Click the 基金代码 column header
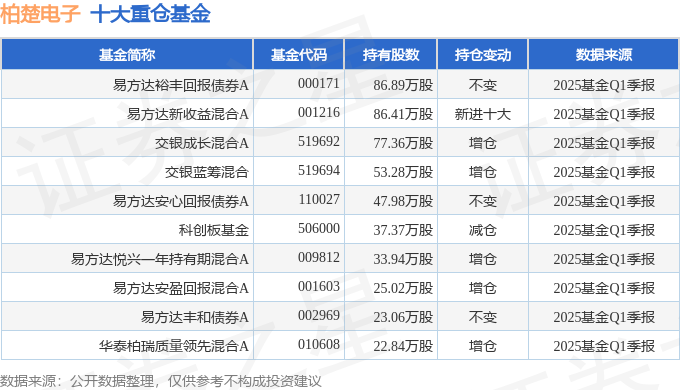Viewport: 680px width, 390px height. click(299, 55)
